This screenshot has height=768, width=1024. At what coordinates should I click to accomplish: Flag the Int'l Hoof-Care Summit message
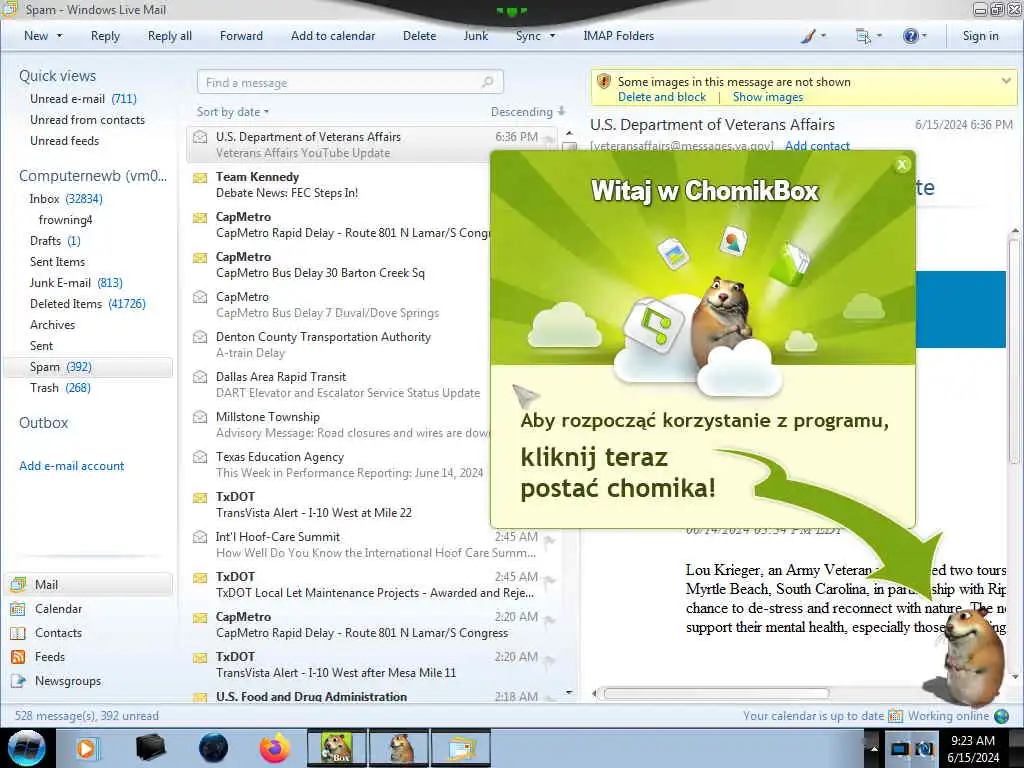click(550, 540)
